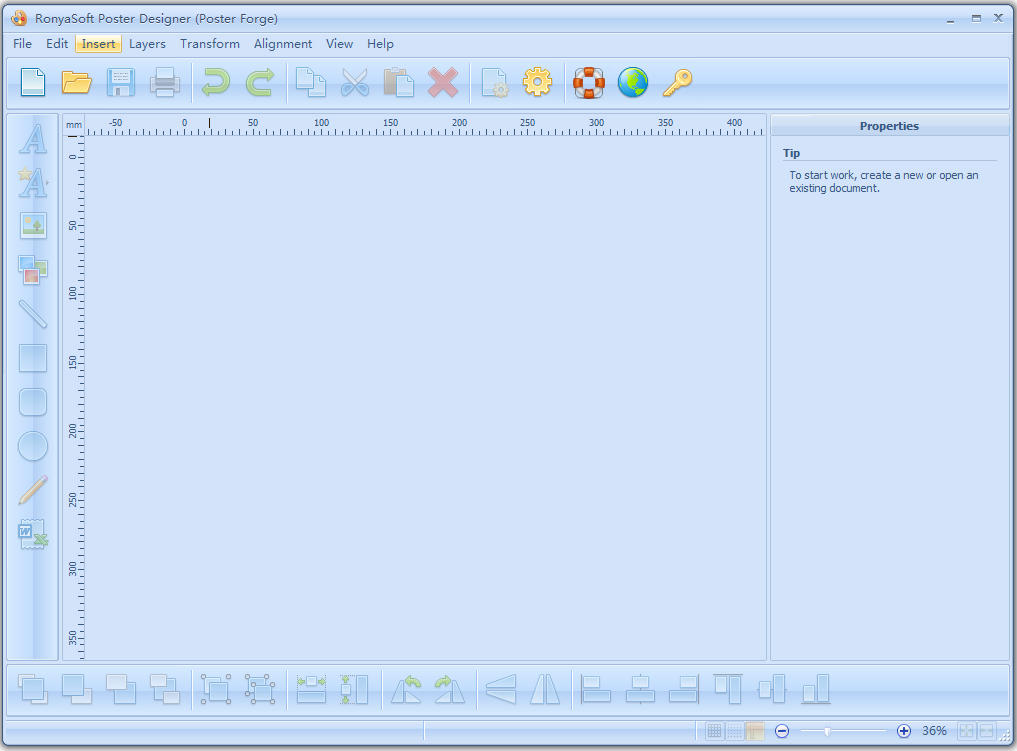Open the File menu
This screenshot has width=1017, height=751.
pos(22,43)
